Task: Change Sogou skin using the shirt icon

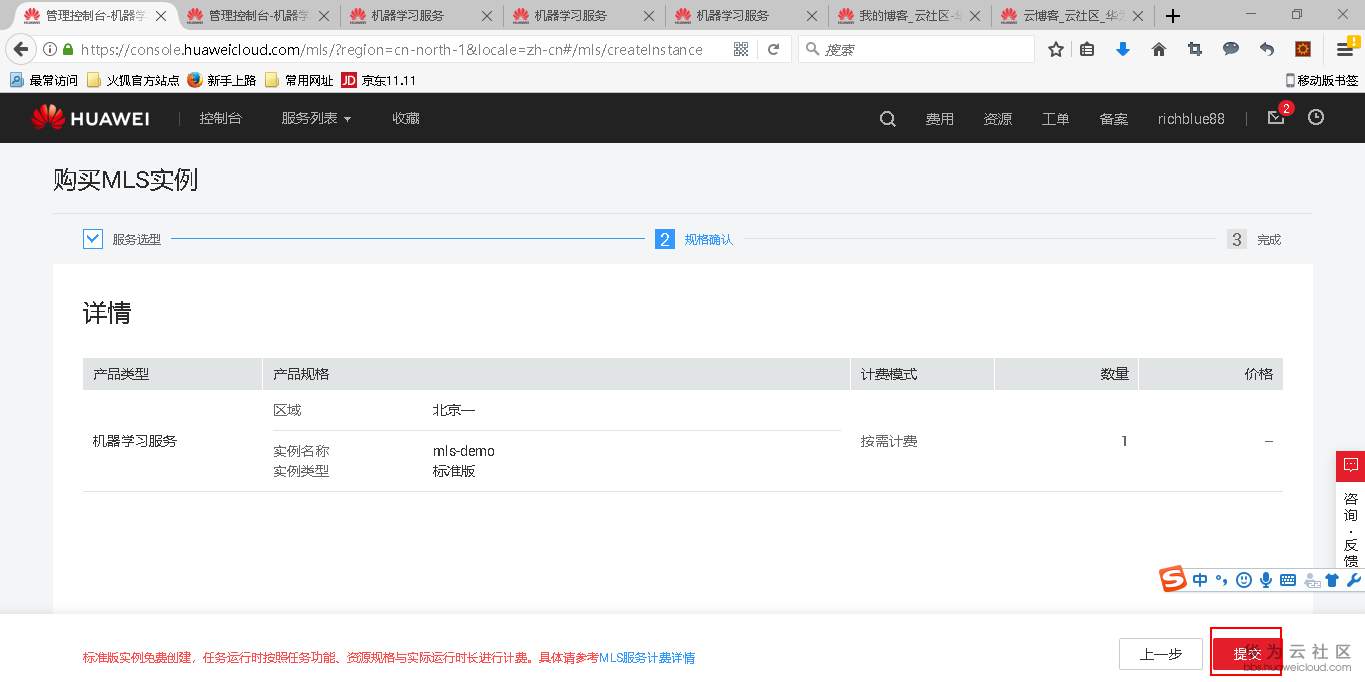Action: pos(1332,580)
